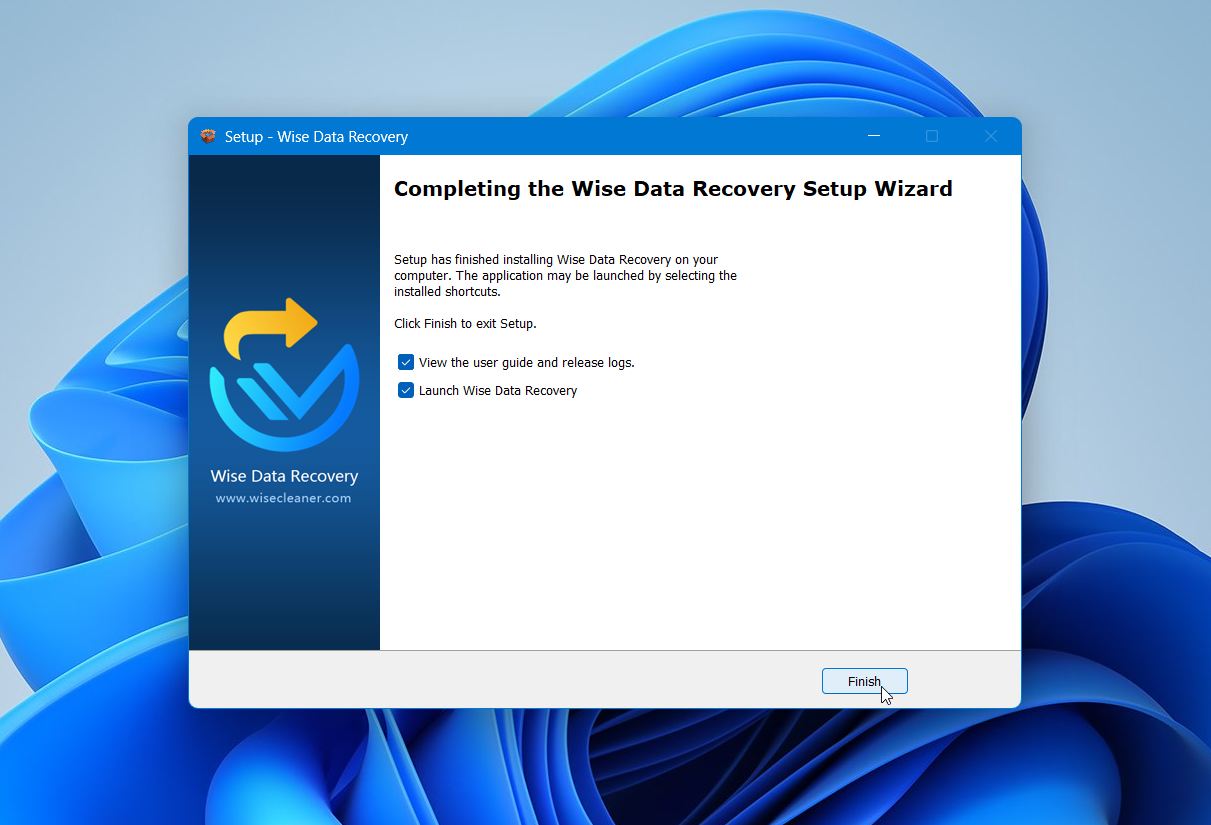Click the Wise Data Recovery logo
Screen dimensions: 1211x825
(x=283, y=375)
